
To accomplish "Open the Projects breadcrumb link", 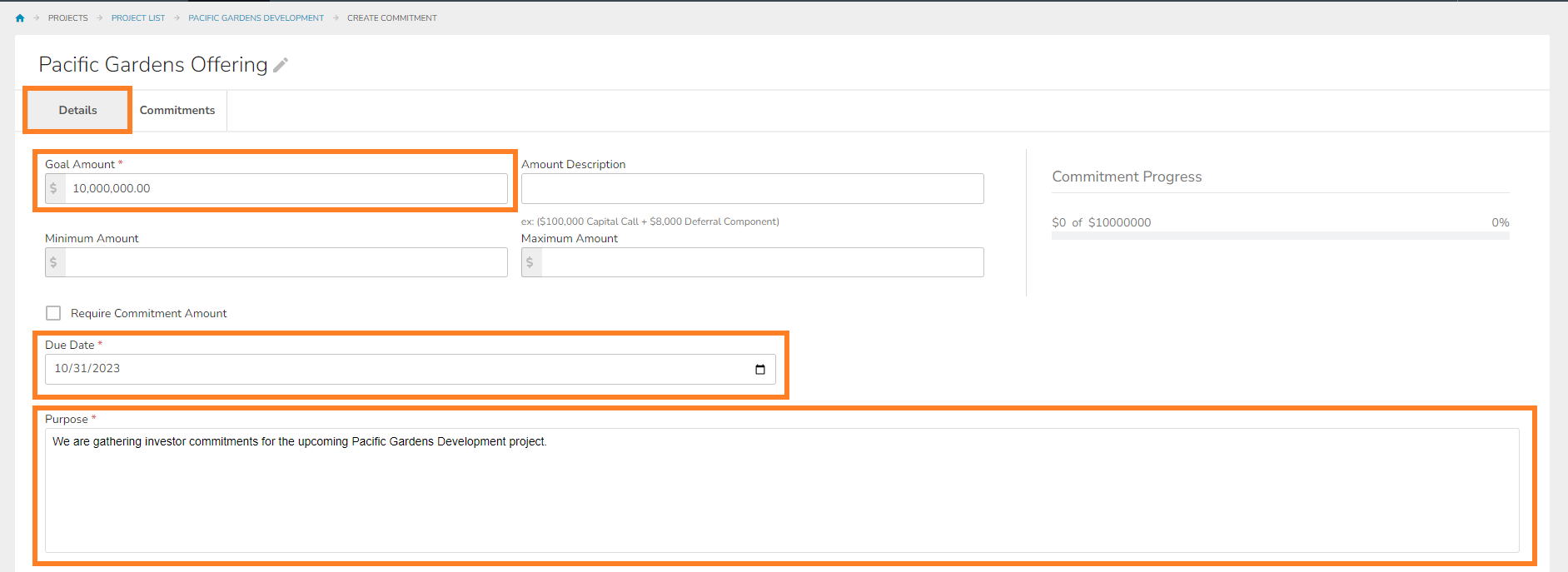I will (x=68, y=17).
